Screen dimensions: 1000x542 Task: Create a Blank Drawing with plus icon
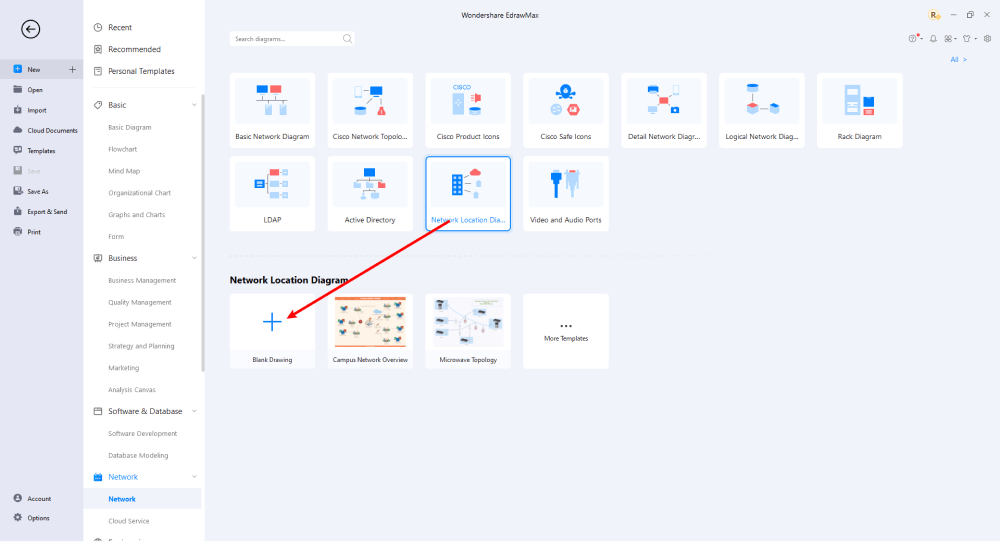[272, 321]
